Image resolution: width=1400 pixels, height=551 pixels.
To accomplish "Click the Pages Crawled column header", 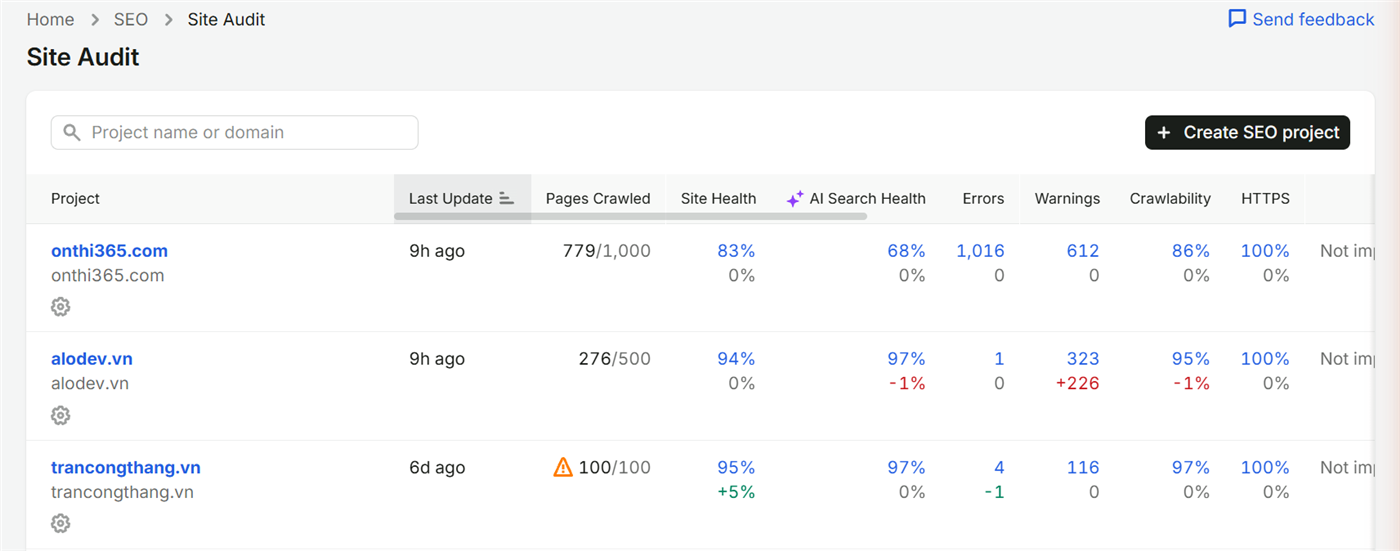I will 598,198.
